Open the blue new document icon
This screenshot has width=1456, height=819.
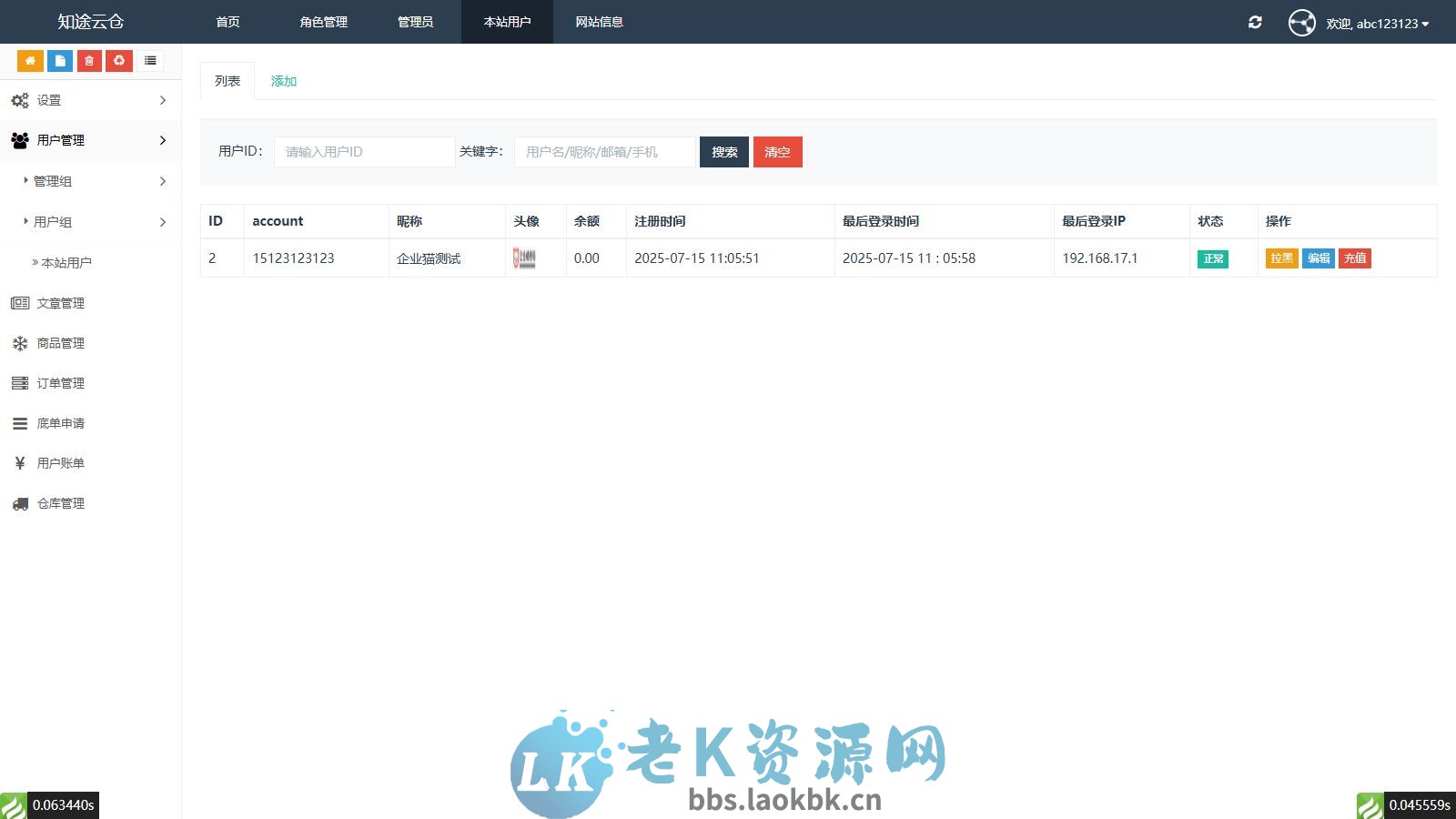click(x=59, y=60)
